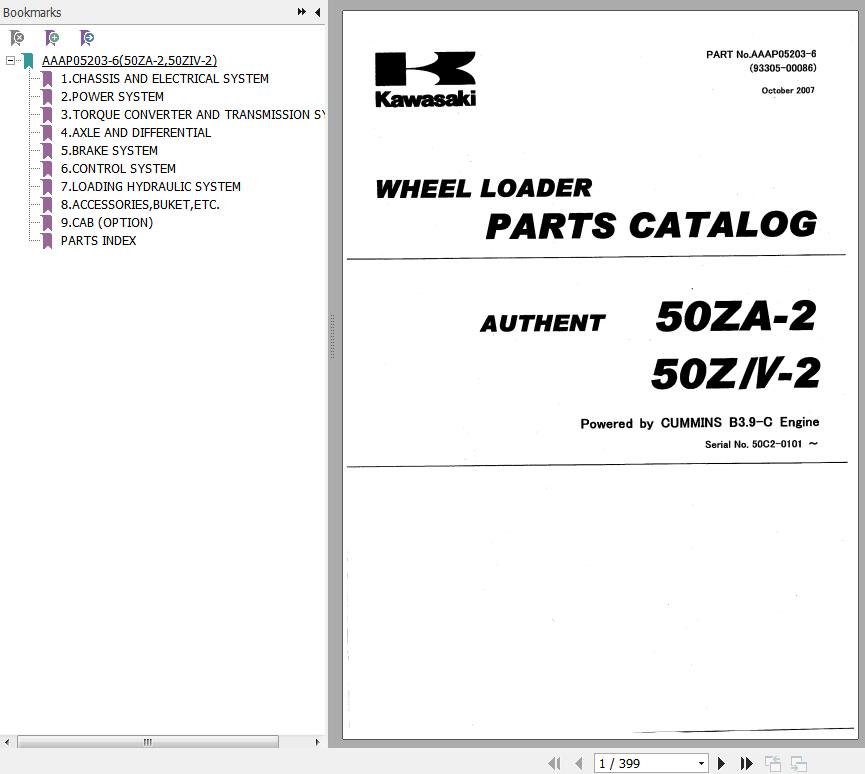Open bookmark 9.CAB (OPTION)
865x774 pixels.
point(107,223)
